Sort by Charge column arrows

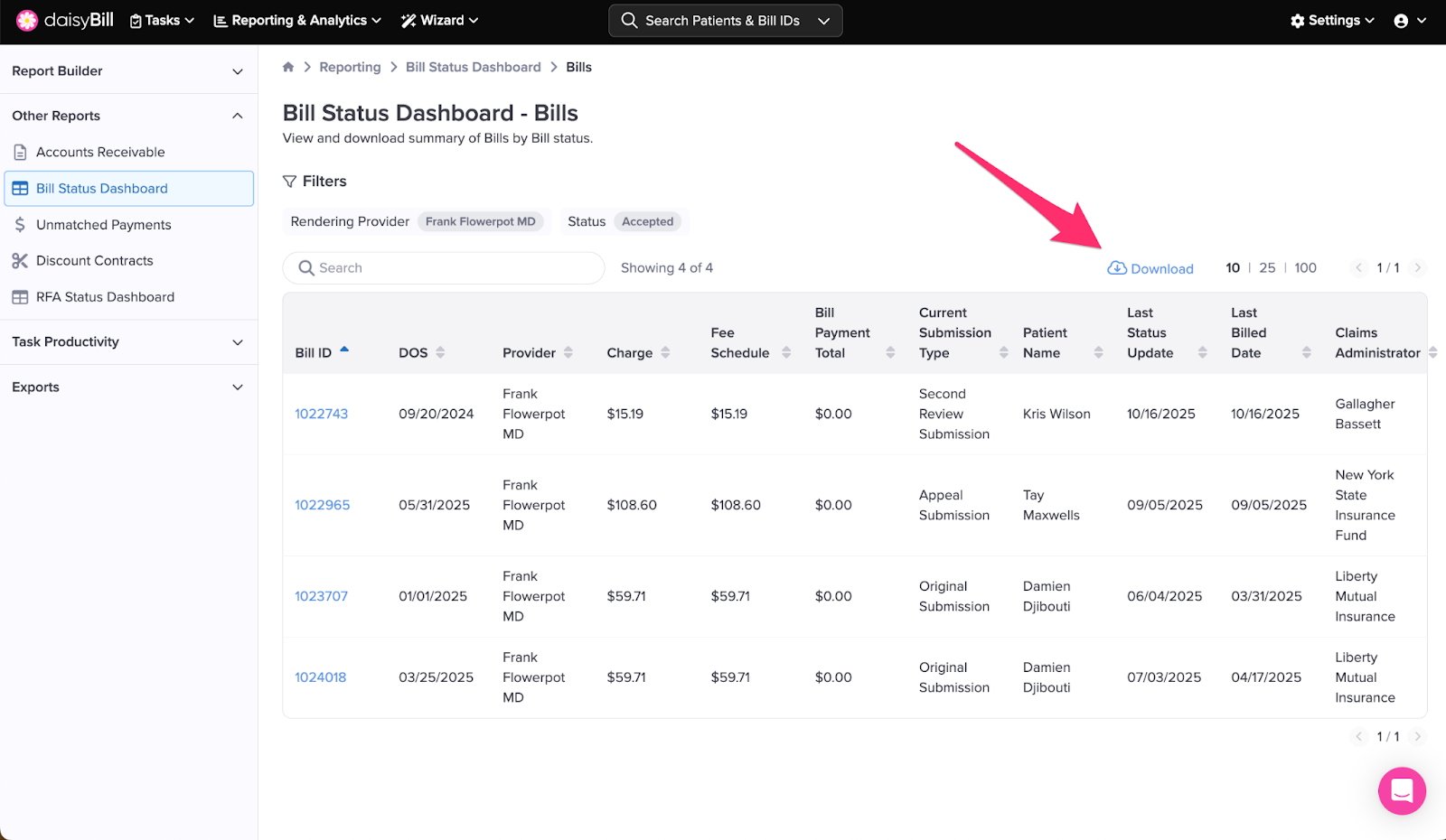click(665, 352)
